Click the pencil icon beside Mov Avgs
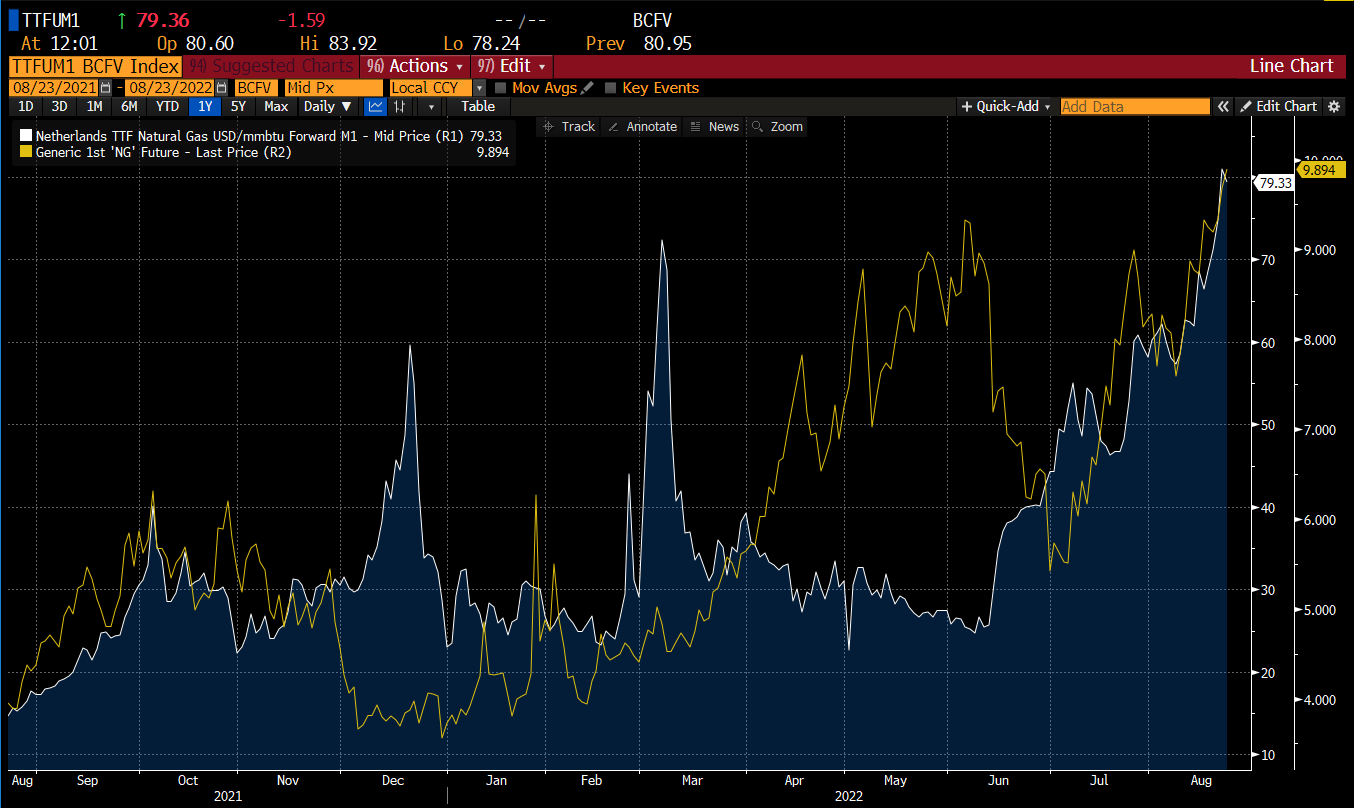 587,88
